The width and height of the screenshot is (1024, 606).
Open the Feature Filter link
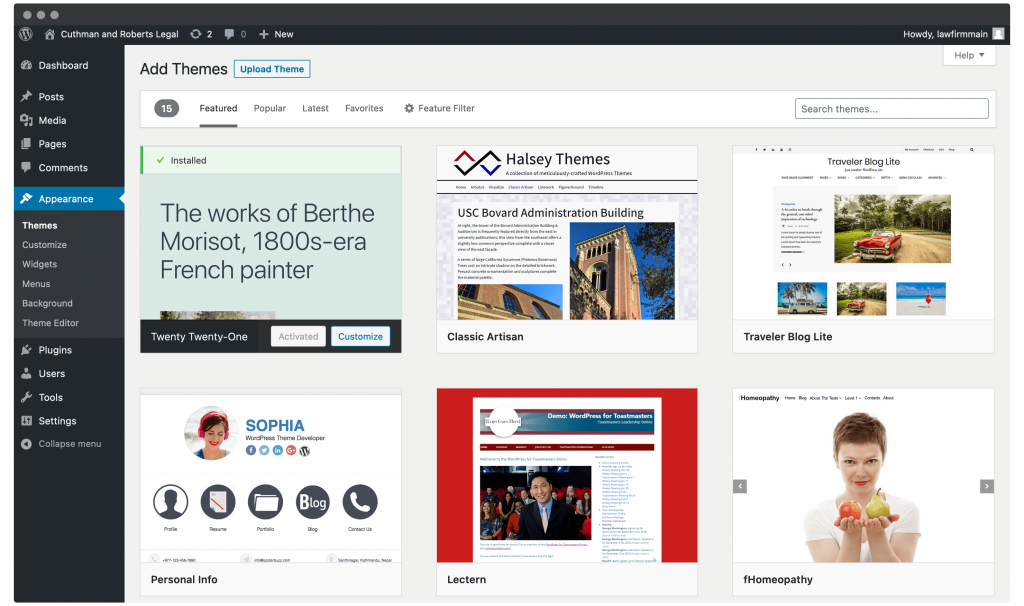[447, 108]
